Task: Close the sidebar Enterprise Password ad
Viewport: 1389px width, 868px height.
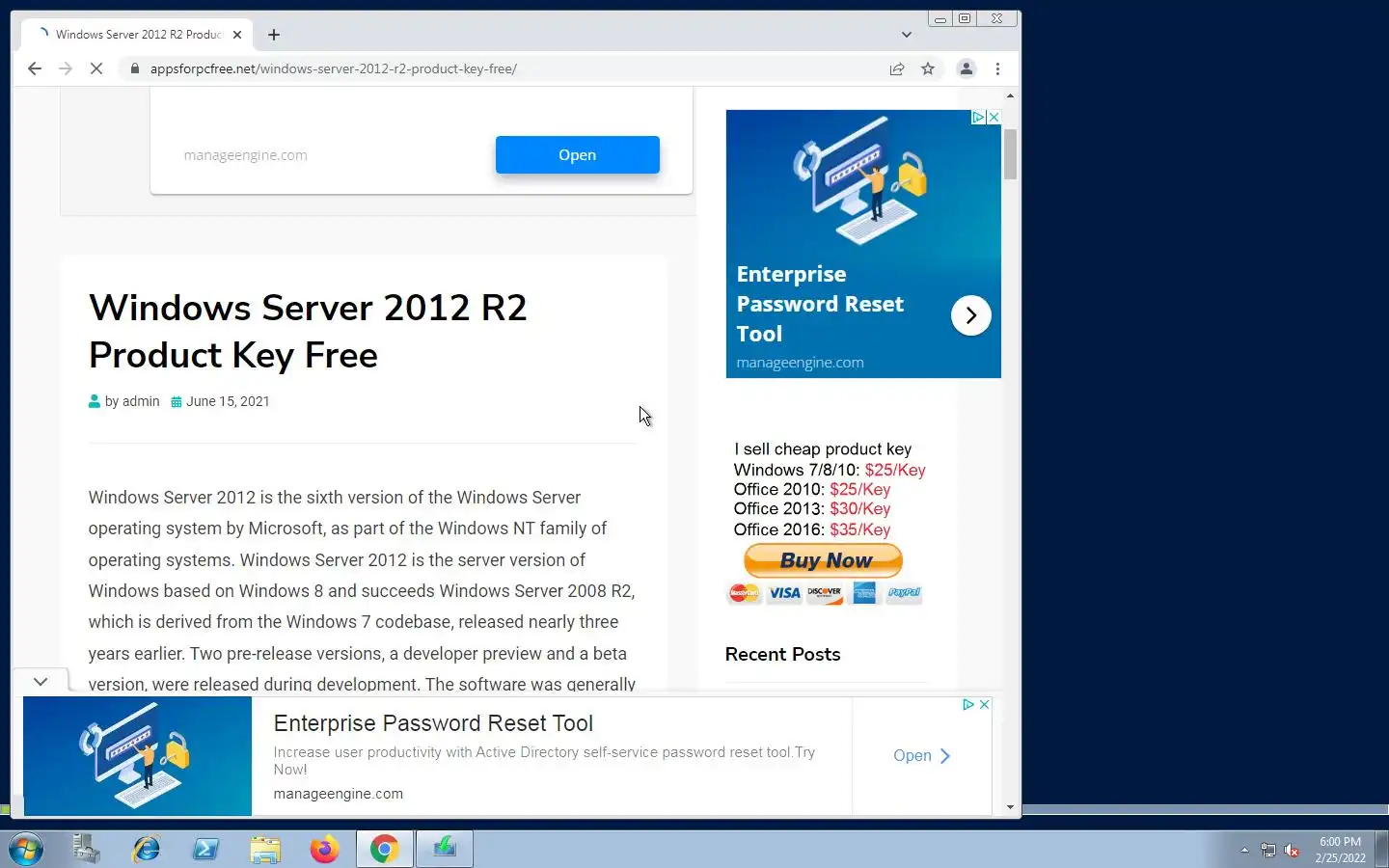Action: [x=994, y=117]
